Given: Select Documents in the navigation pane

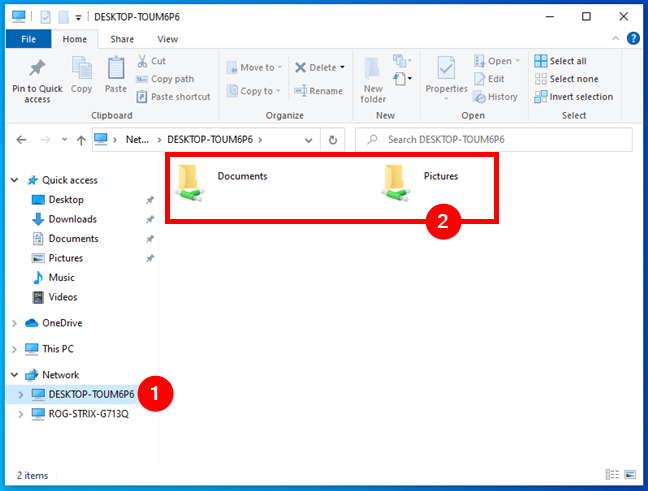Looking at the screenshot, I should click(x=73, y=238).
